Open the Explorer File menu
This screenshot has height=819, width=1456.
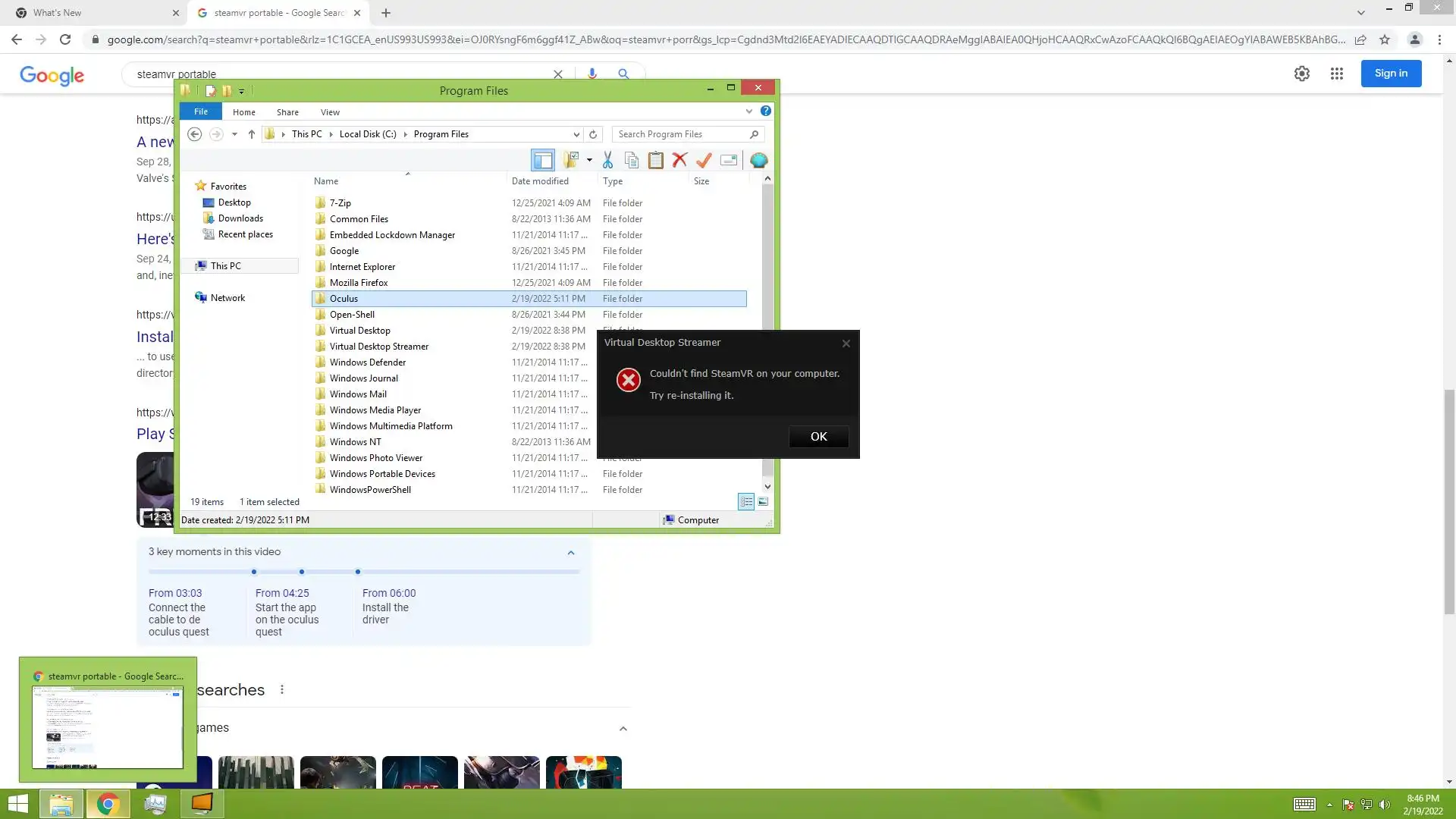(x=201, y=111)
